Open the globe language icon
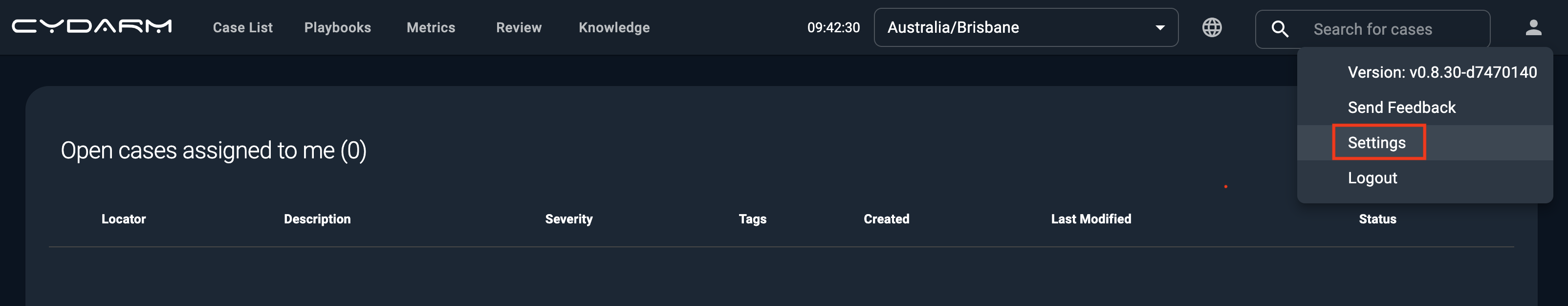1568x306 pixels. [x=1211, y=27]
